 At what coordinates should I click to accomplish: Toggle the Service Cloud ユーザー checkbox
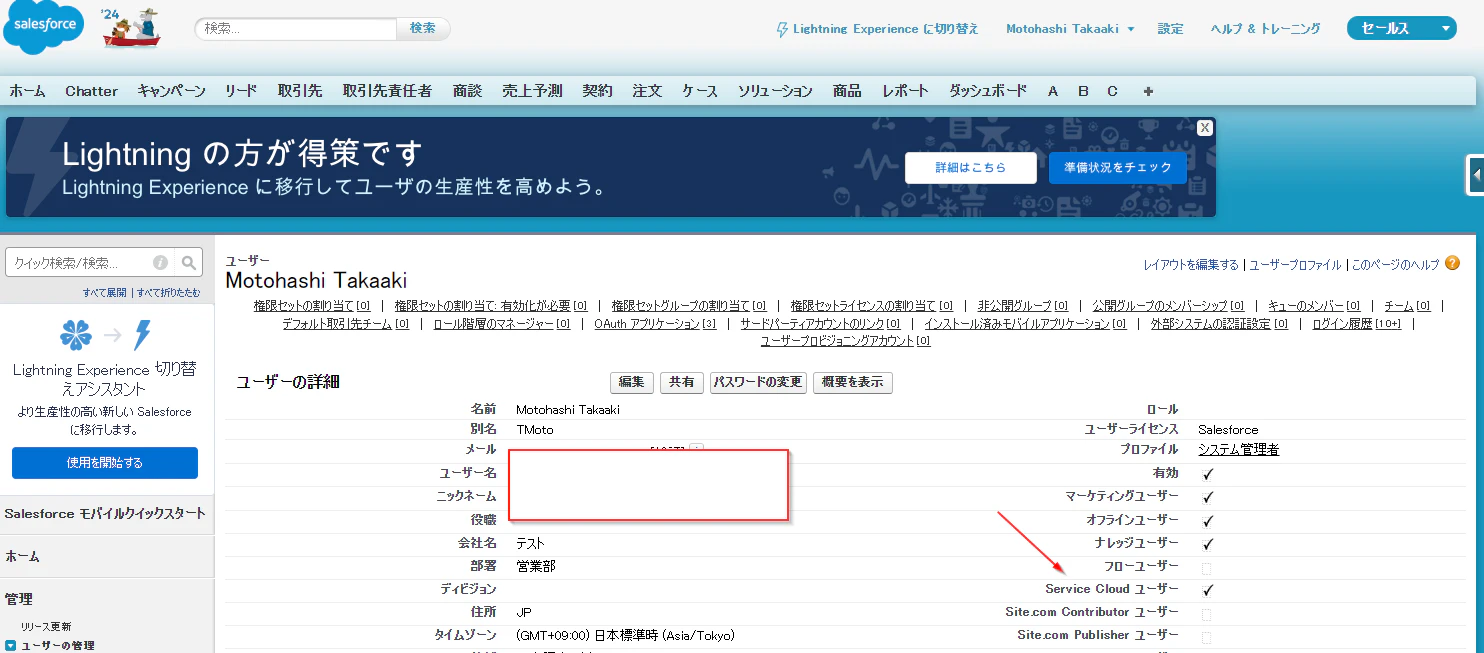tap(1207, 590)
